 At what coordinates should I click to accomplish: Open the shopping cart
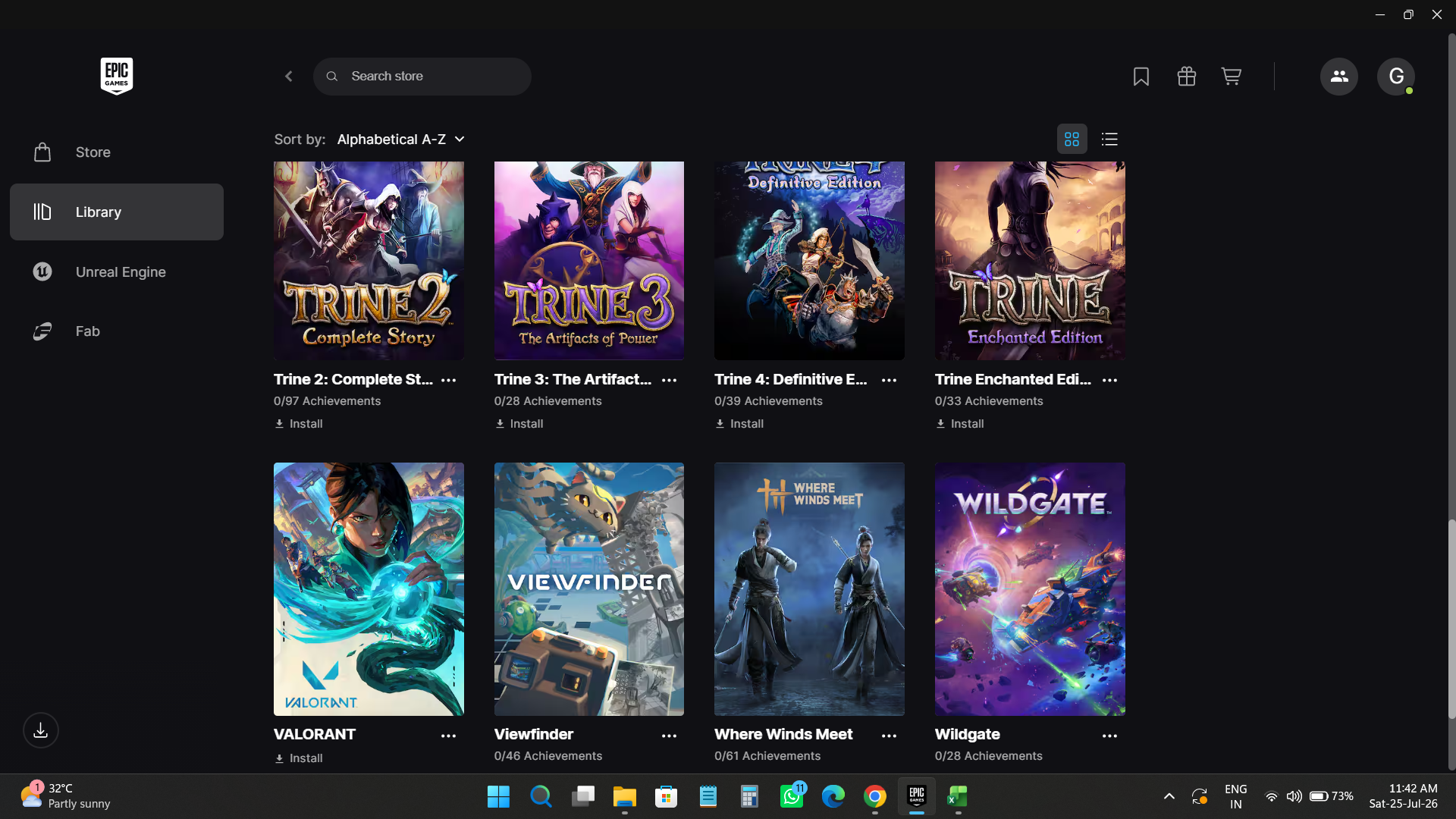click(1232, 77)
